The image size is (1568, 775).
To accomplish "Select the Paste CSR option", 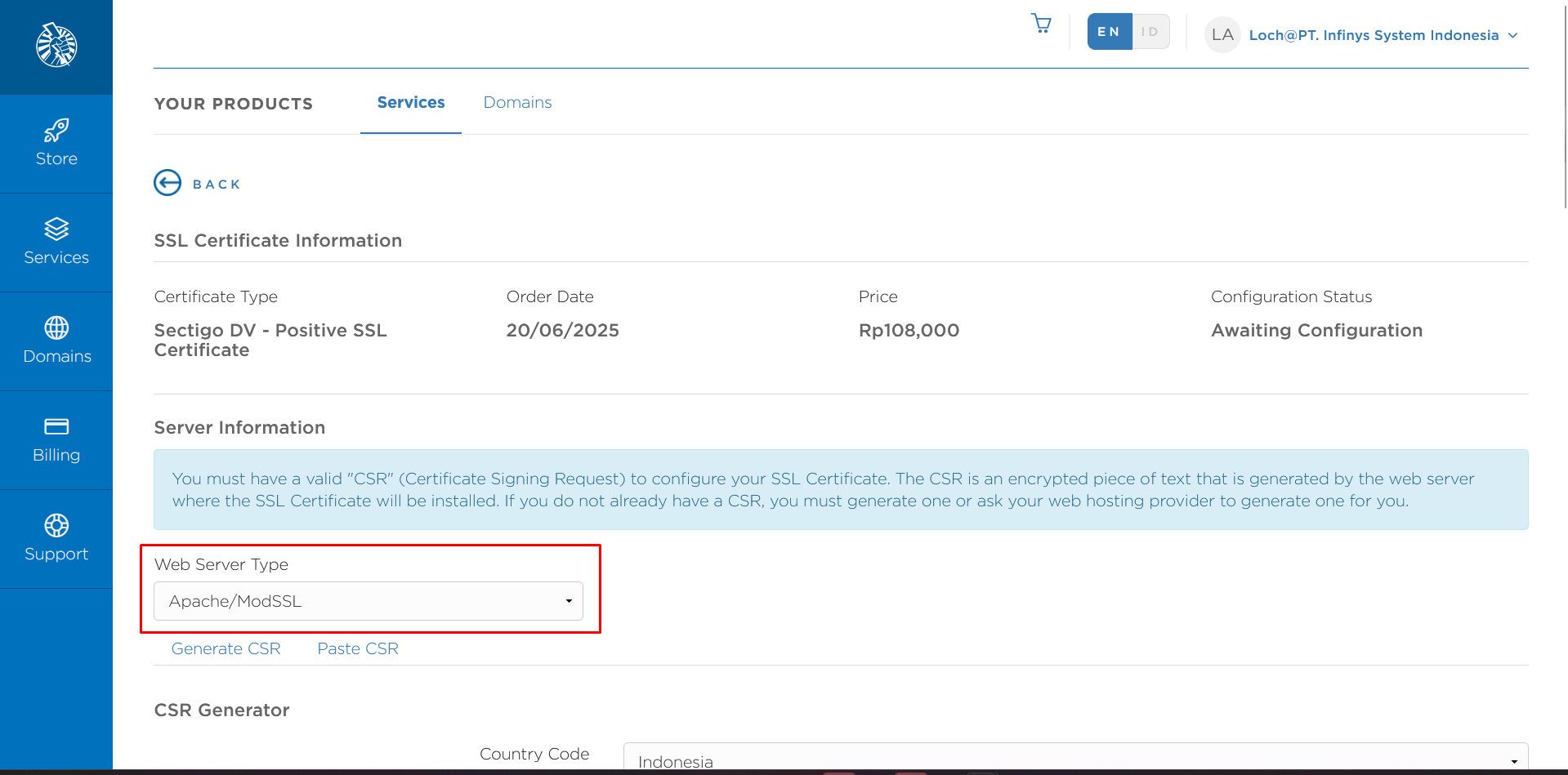I will click(358, 648).
